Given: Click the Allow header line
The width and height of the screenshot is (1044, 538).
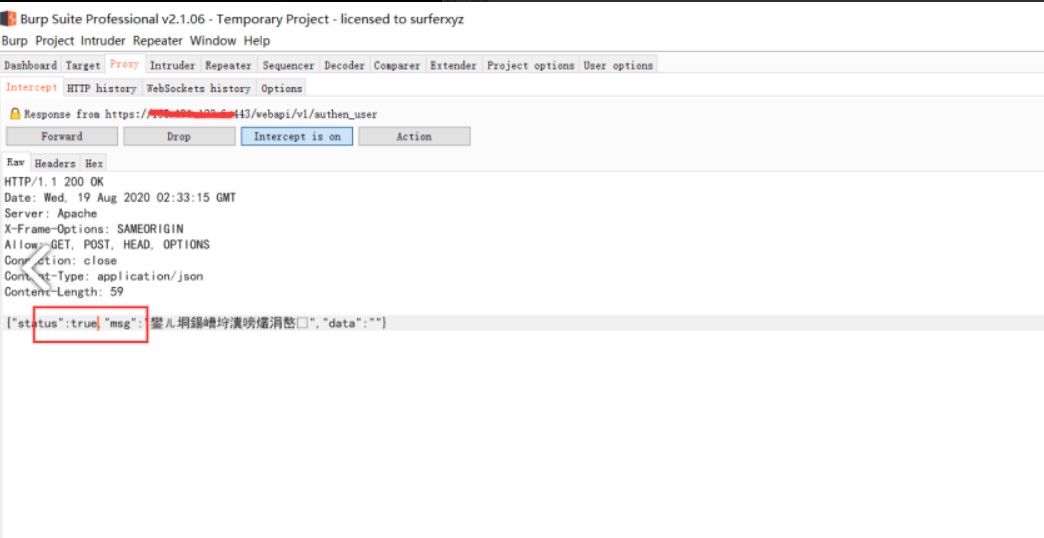Looking at the screenshot, I should click(x=107, y=245).
